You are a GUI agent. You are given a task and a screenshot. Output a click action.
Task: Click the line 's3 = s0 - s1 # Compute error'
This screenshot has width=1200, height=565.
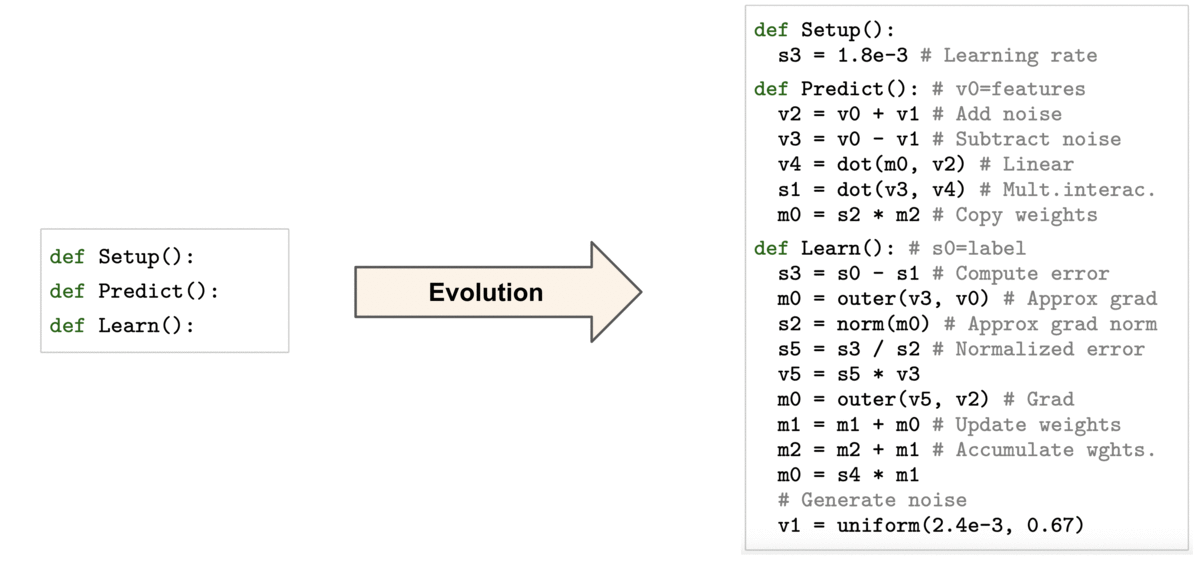[943, 273]
